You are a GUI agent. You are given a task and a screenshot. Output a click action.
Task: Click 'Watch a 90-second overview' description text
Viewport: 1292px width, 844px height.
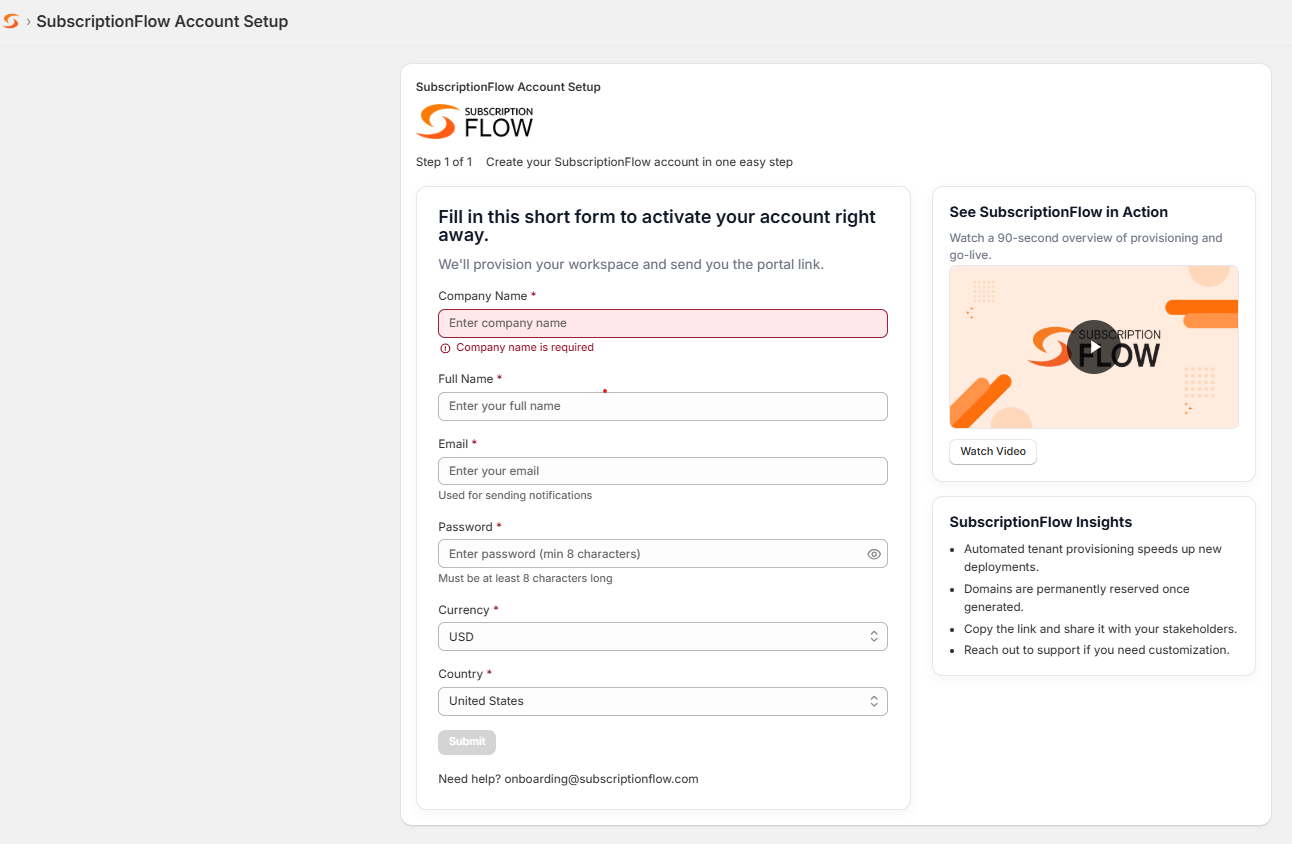tap(1086, 247)
